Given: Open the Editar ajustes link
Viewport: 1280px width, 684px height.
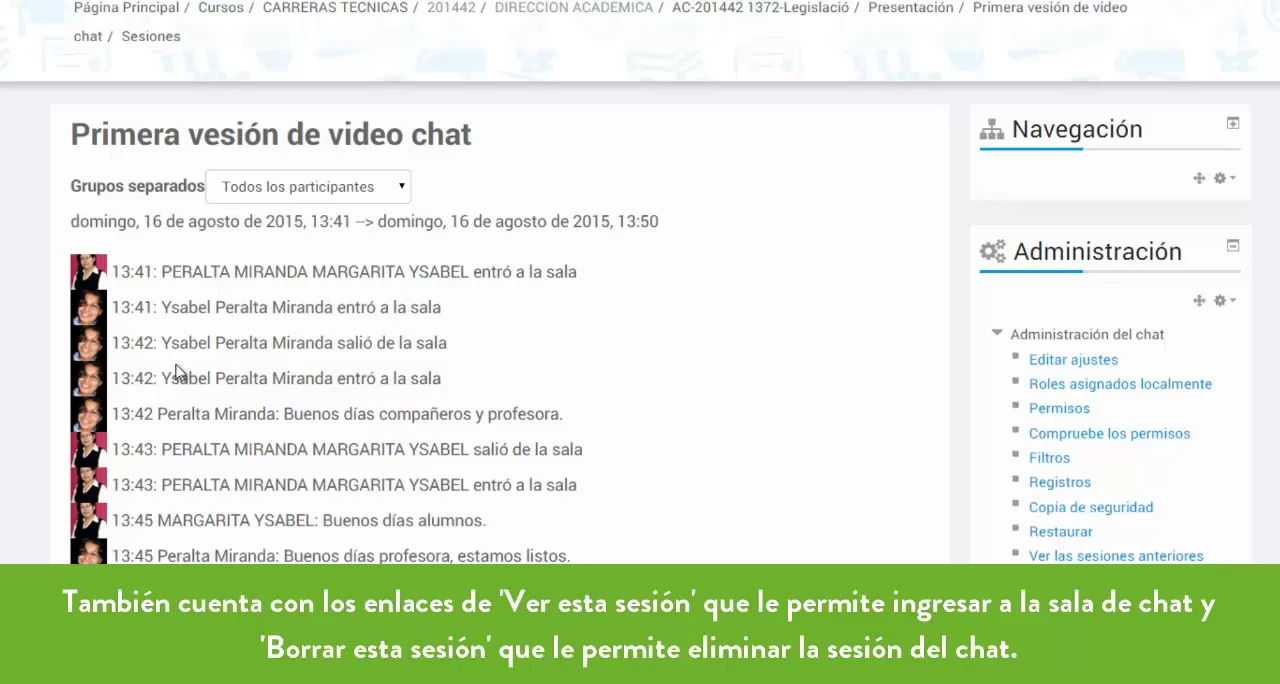Looking at the screenshot, I should 1073,359.
